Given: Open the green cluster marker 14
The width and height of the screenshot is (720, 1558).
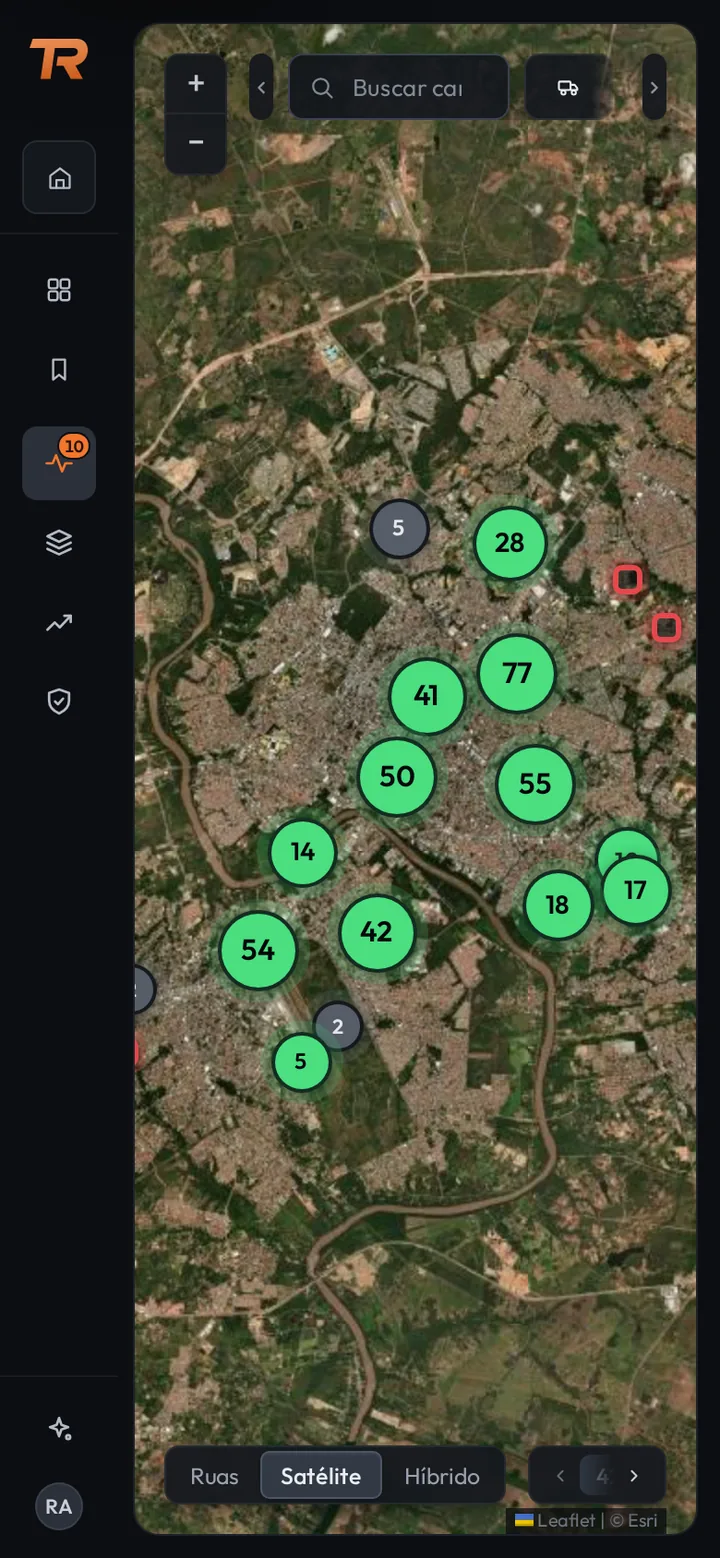Looking at the screenshot, I should pos(303,853).
